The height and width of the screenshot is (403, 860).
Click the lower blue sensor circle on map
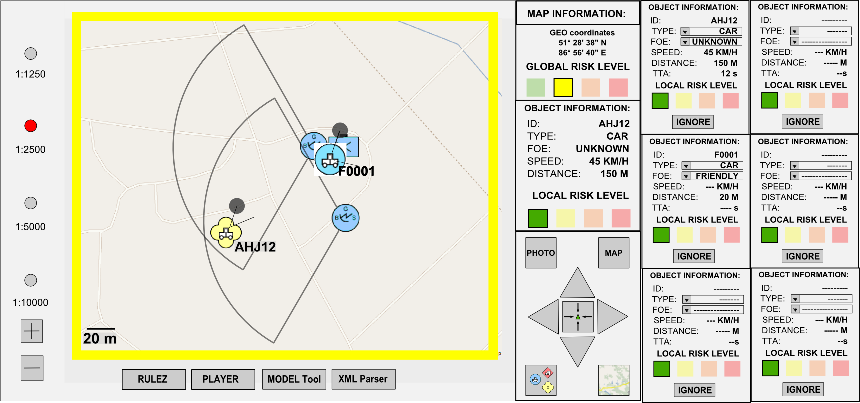point(346,217)
